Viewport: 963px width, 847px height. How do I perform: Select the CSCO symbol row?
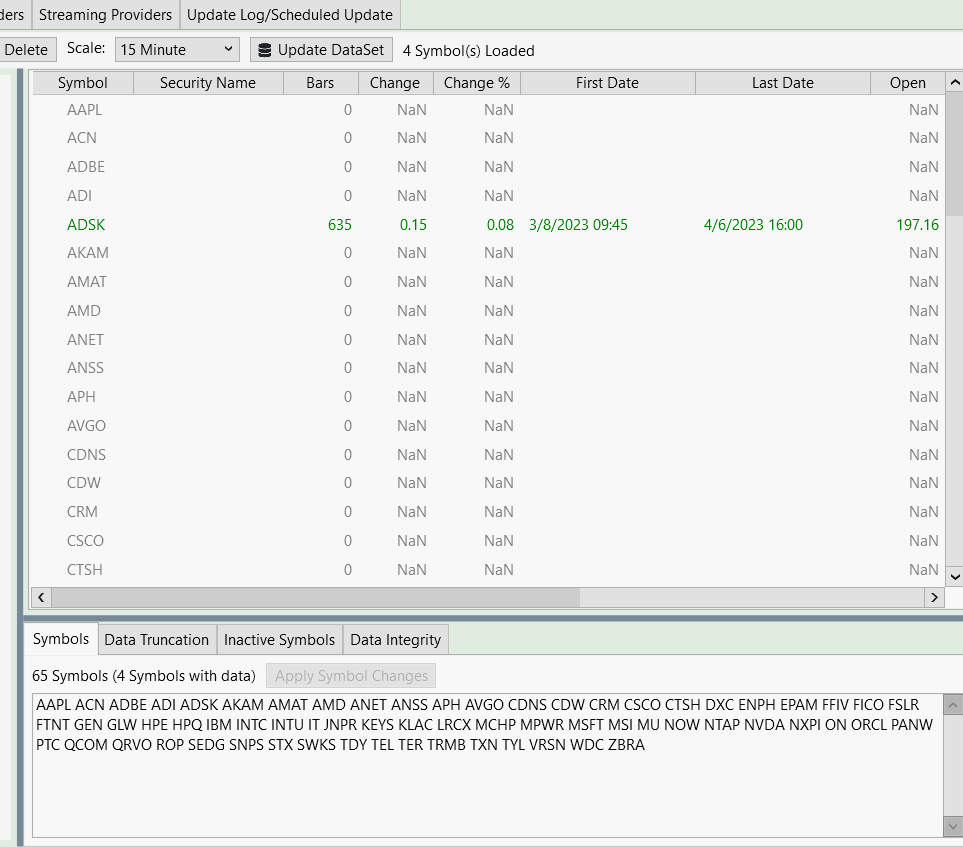point(488,541)
